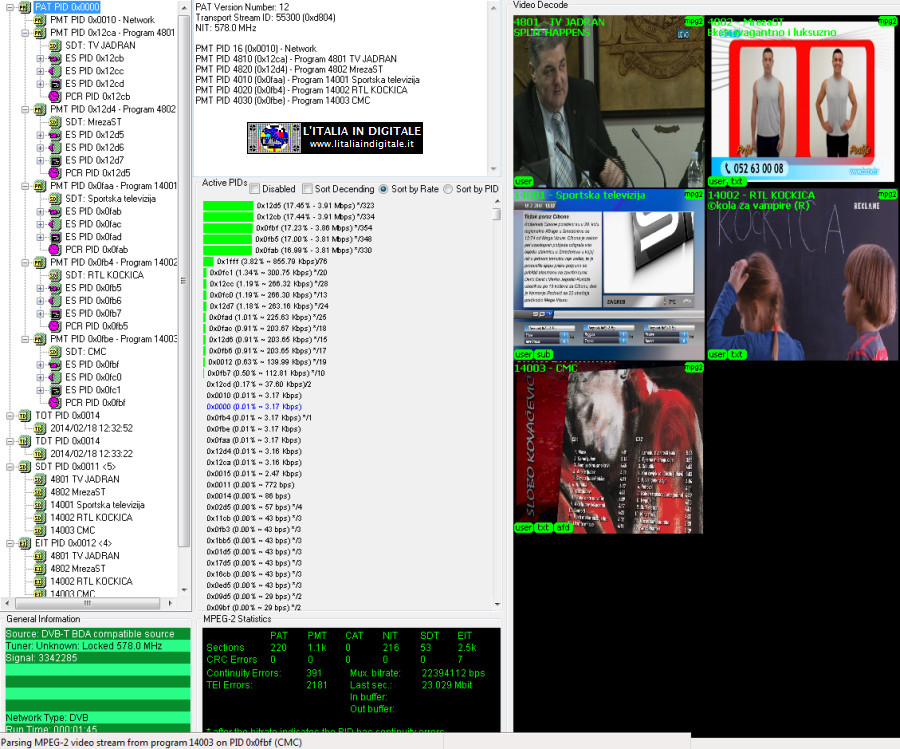This screenshot has height=749, width=900.
Task: Click the afd tag on CMC video
Action: [x=563, y=527]
